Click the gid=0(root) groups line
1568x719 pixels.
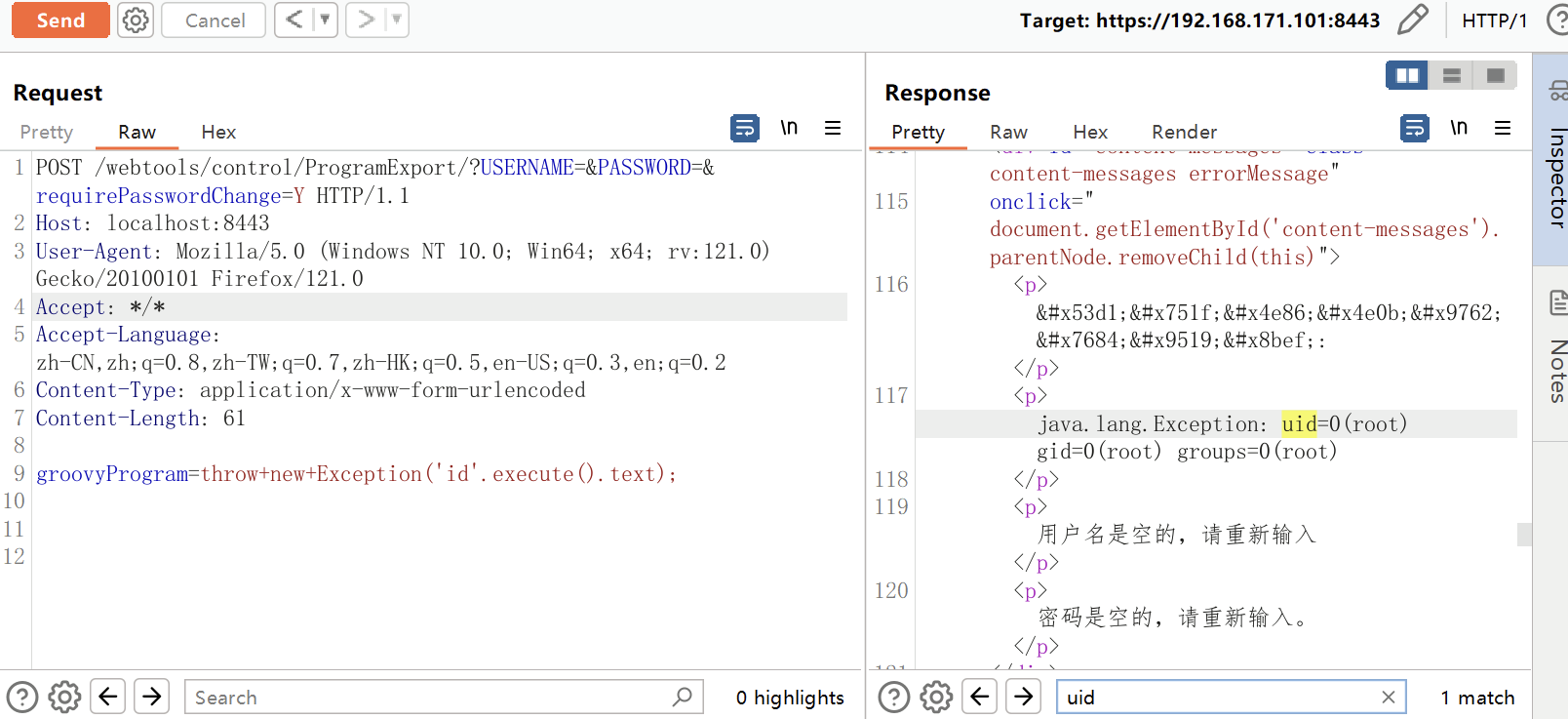1187,452
